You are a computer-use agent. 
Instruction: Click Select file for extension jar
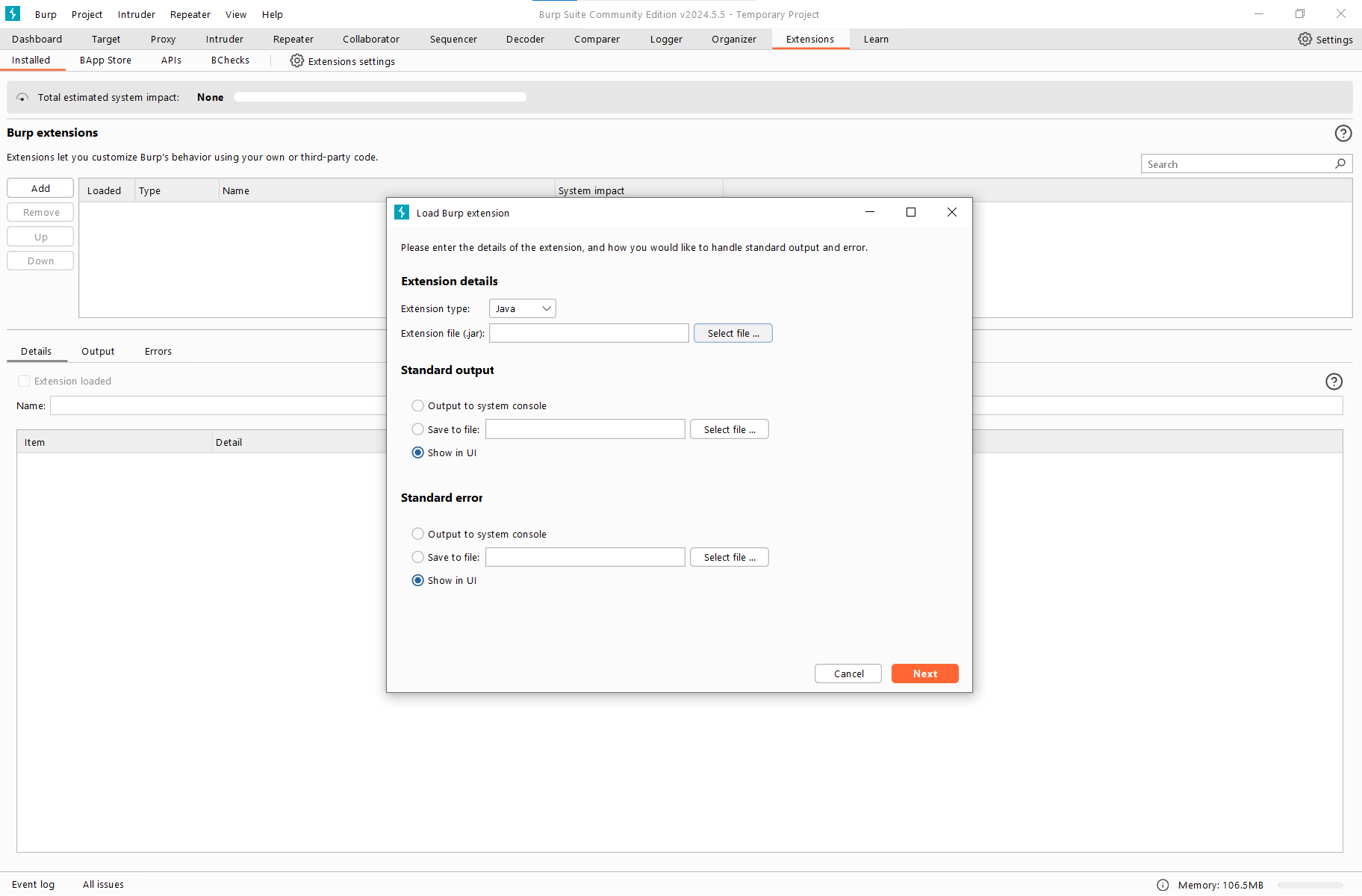pyautogui.click(x=733, y=334)
